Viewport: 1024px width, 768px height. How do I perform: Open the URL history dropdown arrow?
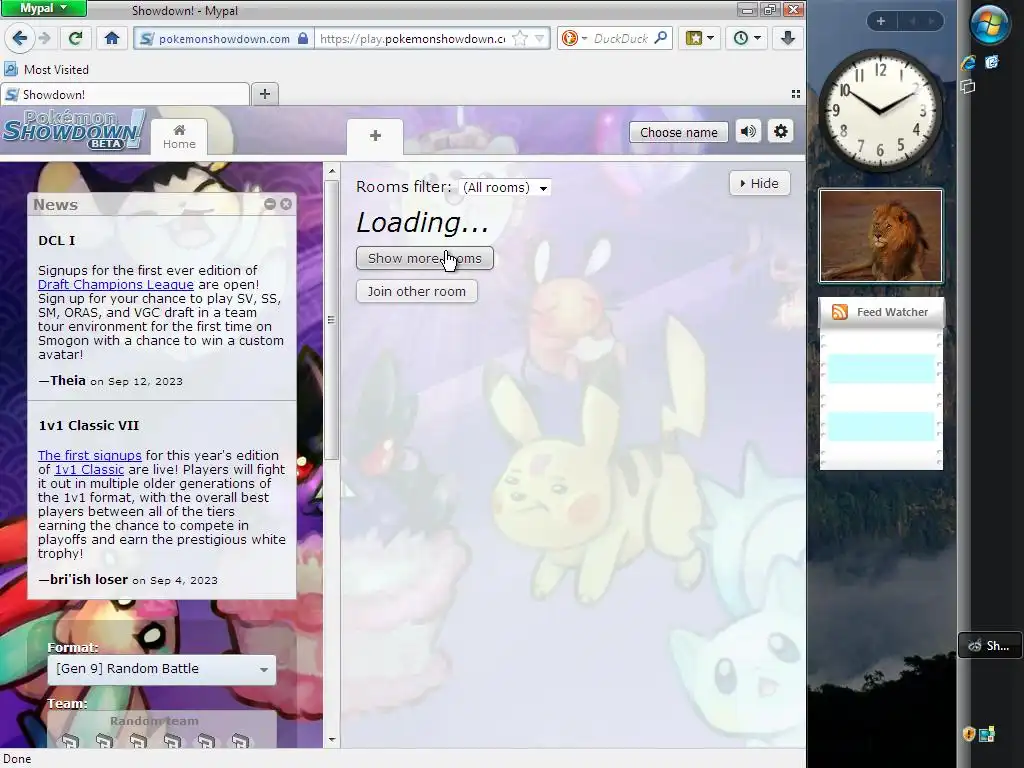pos(540,39)
